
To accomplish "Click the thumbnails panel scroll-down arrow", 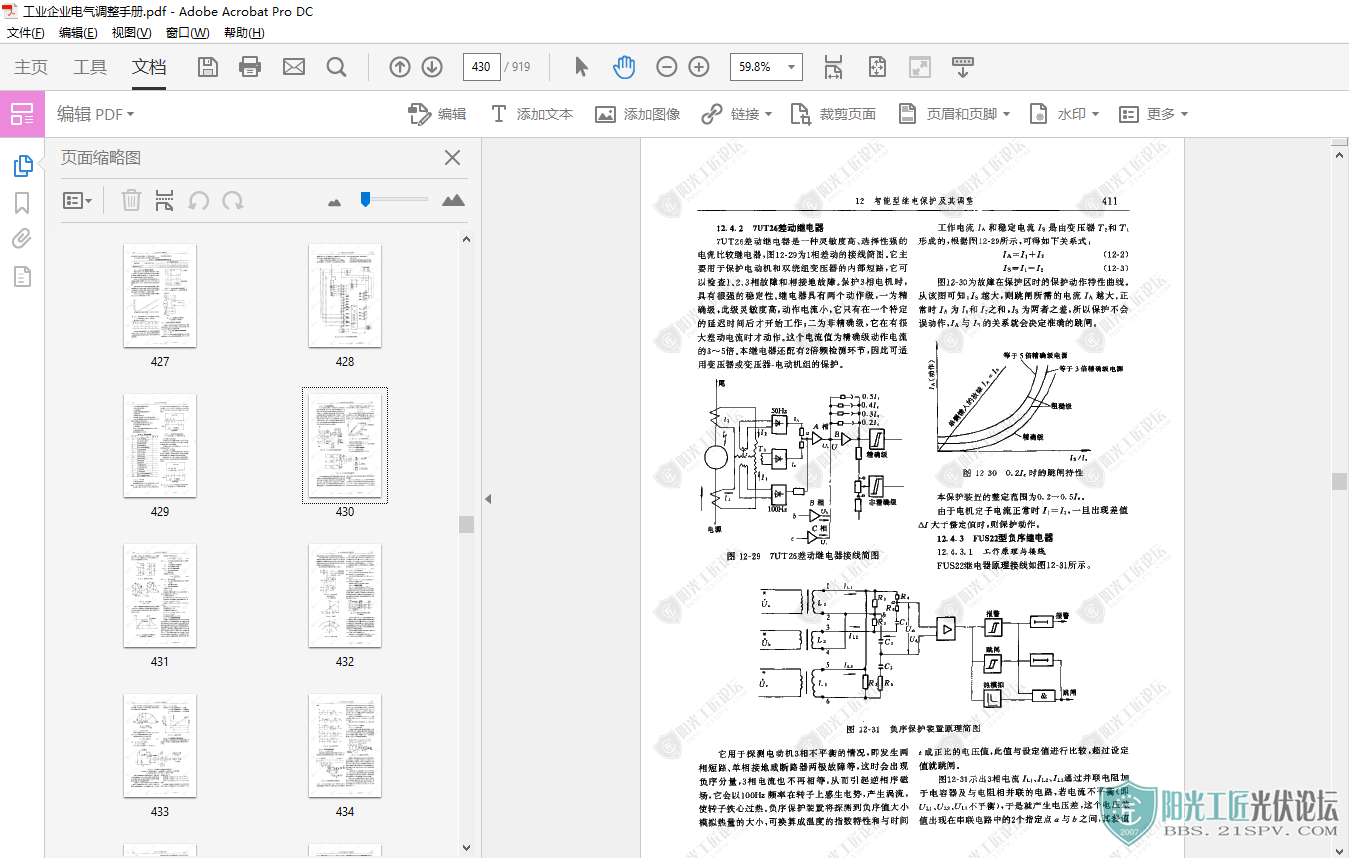I will click(466, 849).
